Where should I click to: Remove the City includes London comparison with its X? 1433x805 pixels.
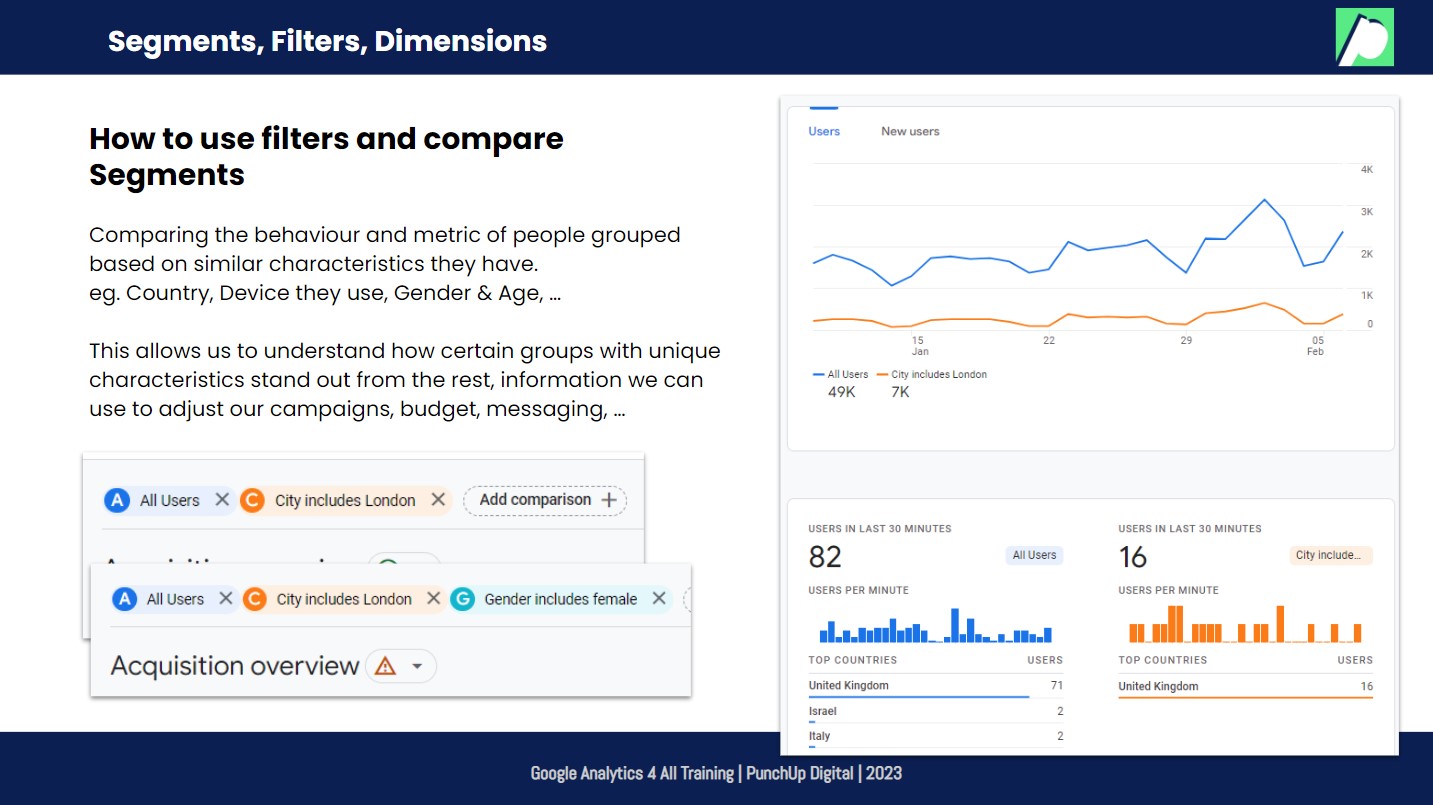coord(433,598)
